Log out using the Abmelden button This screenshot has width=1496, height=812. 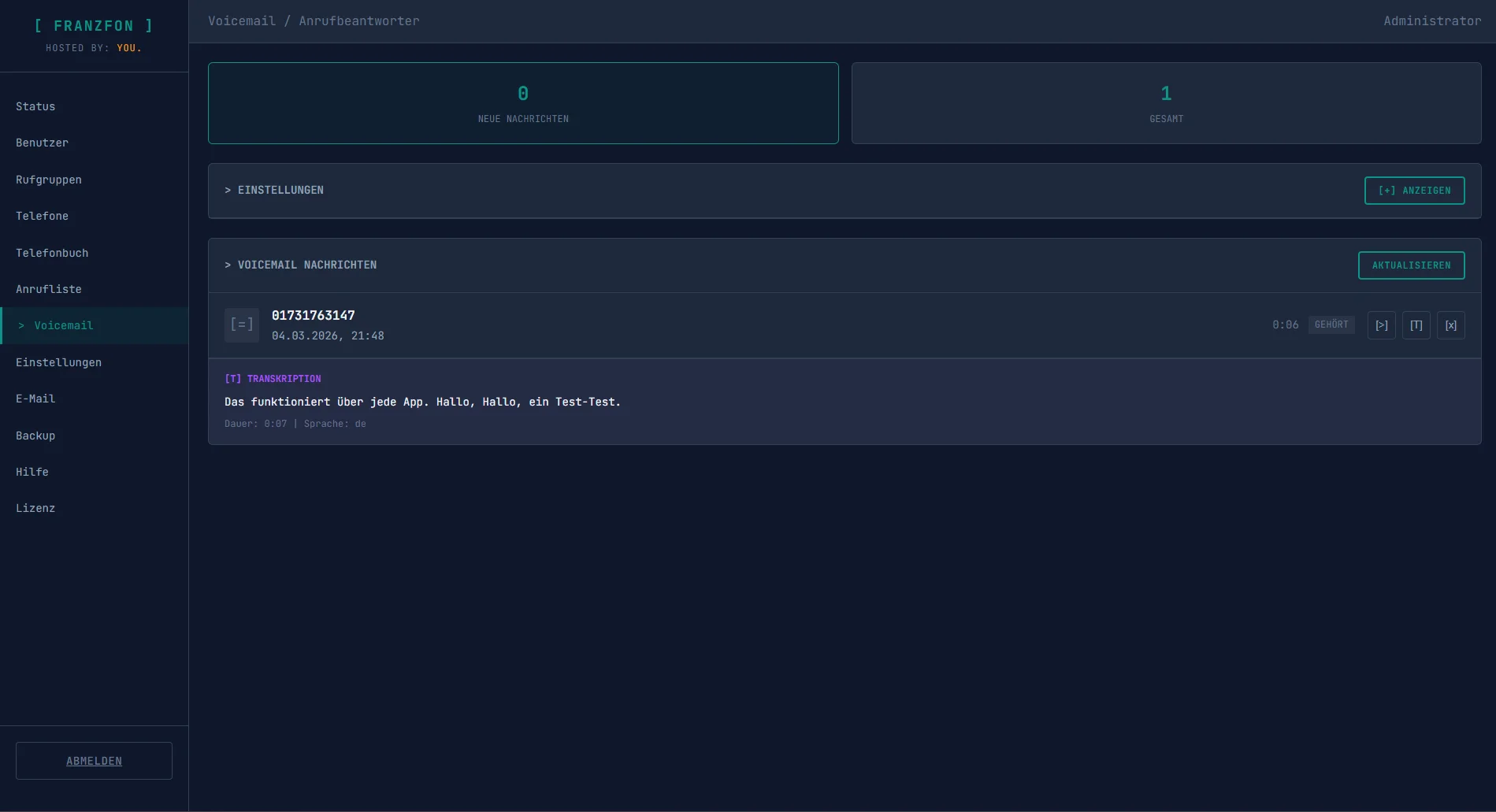(x=94, y=761)
